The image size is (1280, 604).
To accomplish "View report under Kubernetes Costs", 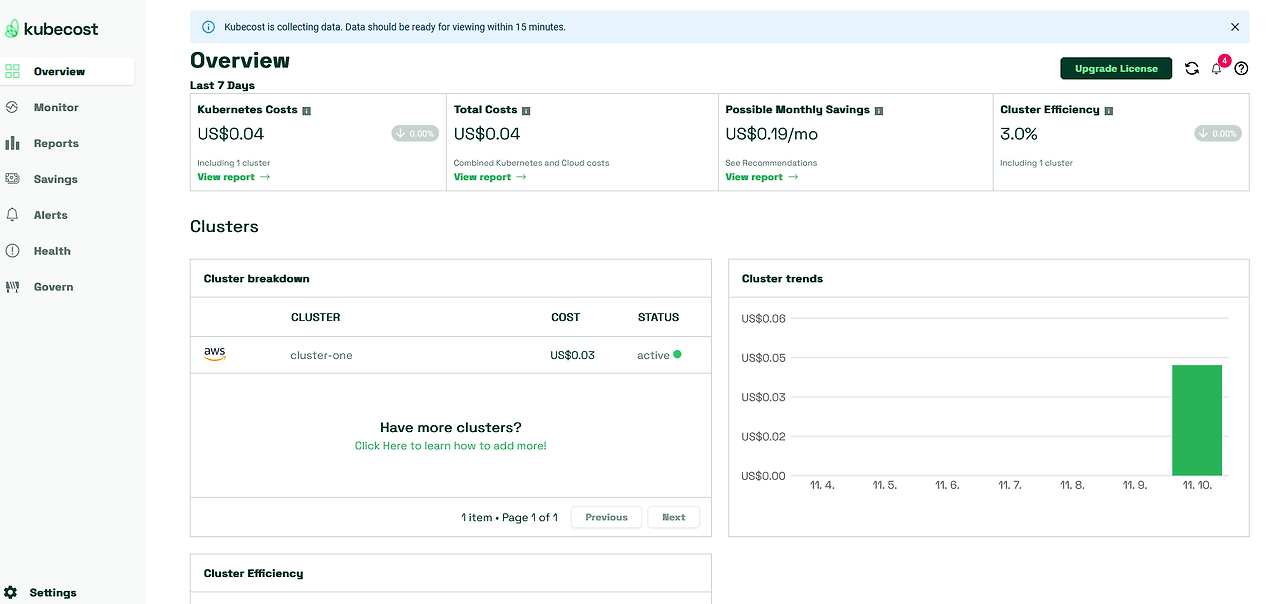I will click(234, 177).
